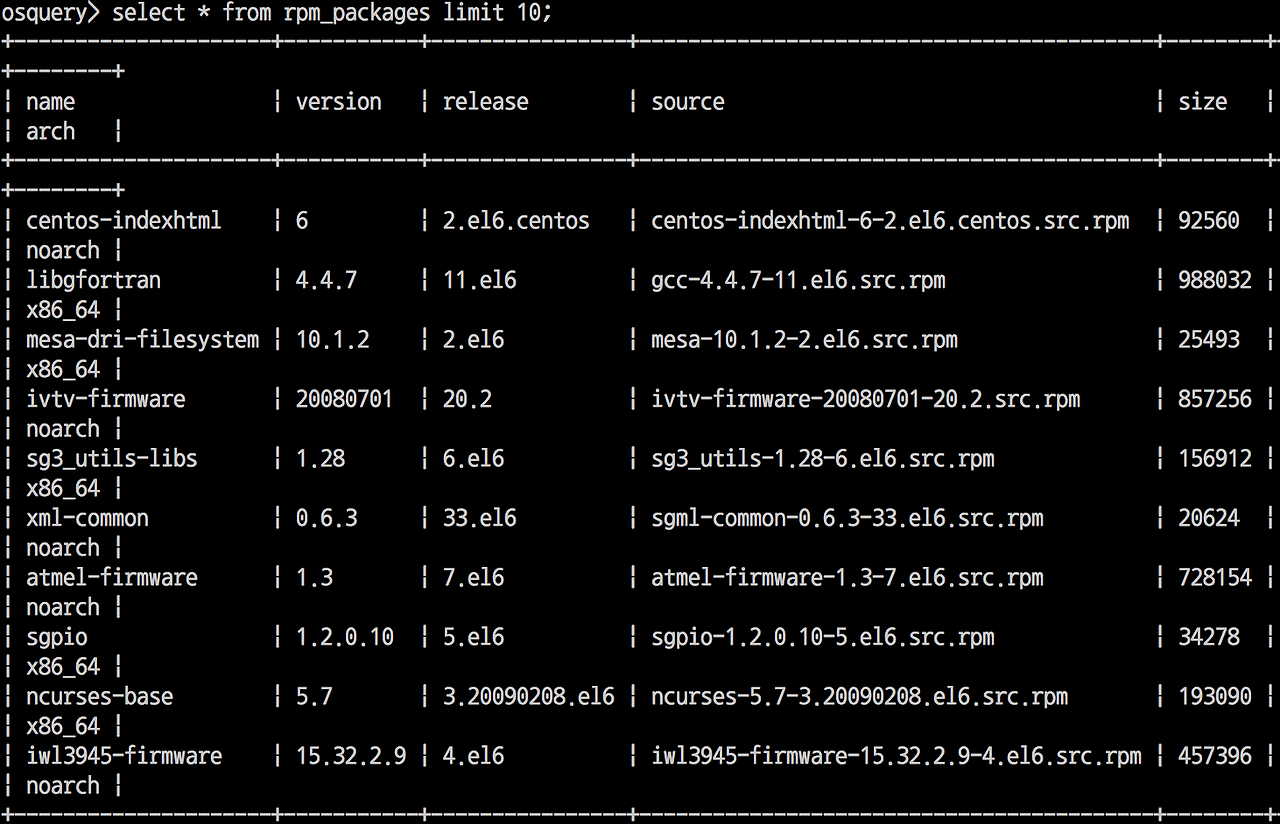1280x824 pixels.
Task: Click the xml-common package name
Action: click(87, 518)
